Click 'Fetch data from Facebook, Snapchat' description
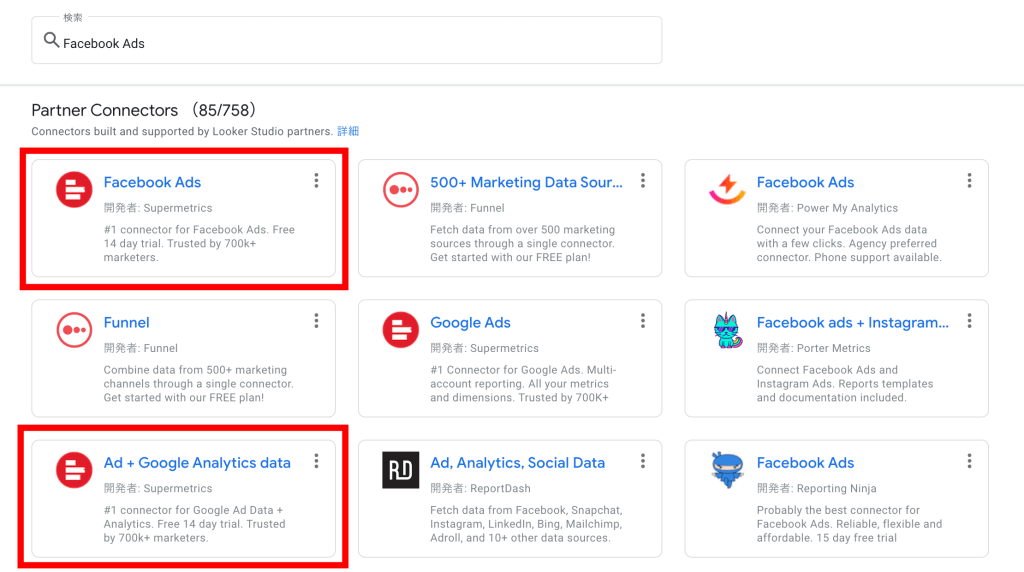The image size is (1024, 572). (526, 524)
